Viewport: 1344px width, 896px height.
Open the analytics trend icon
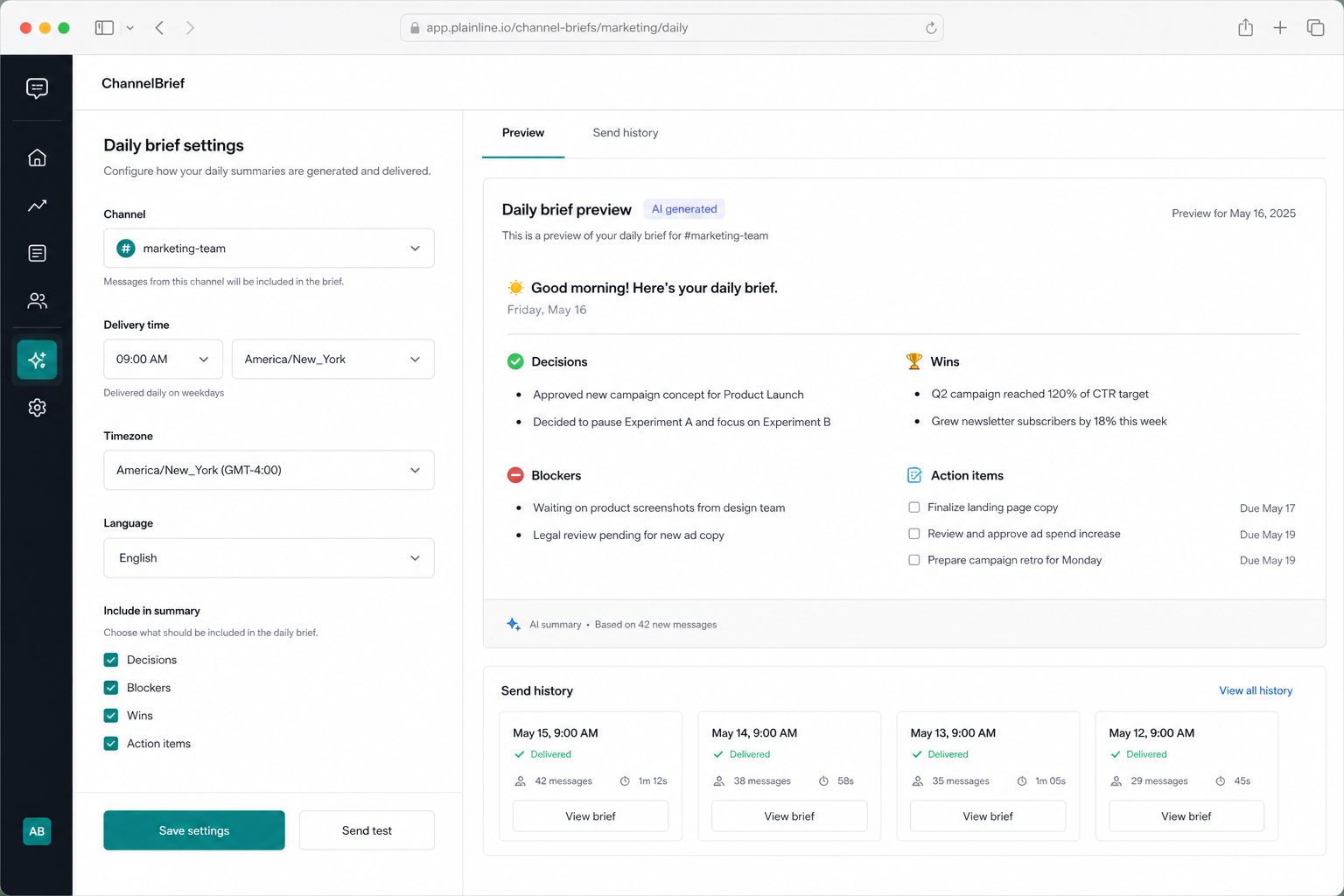37,206
